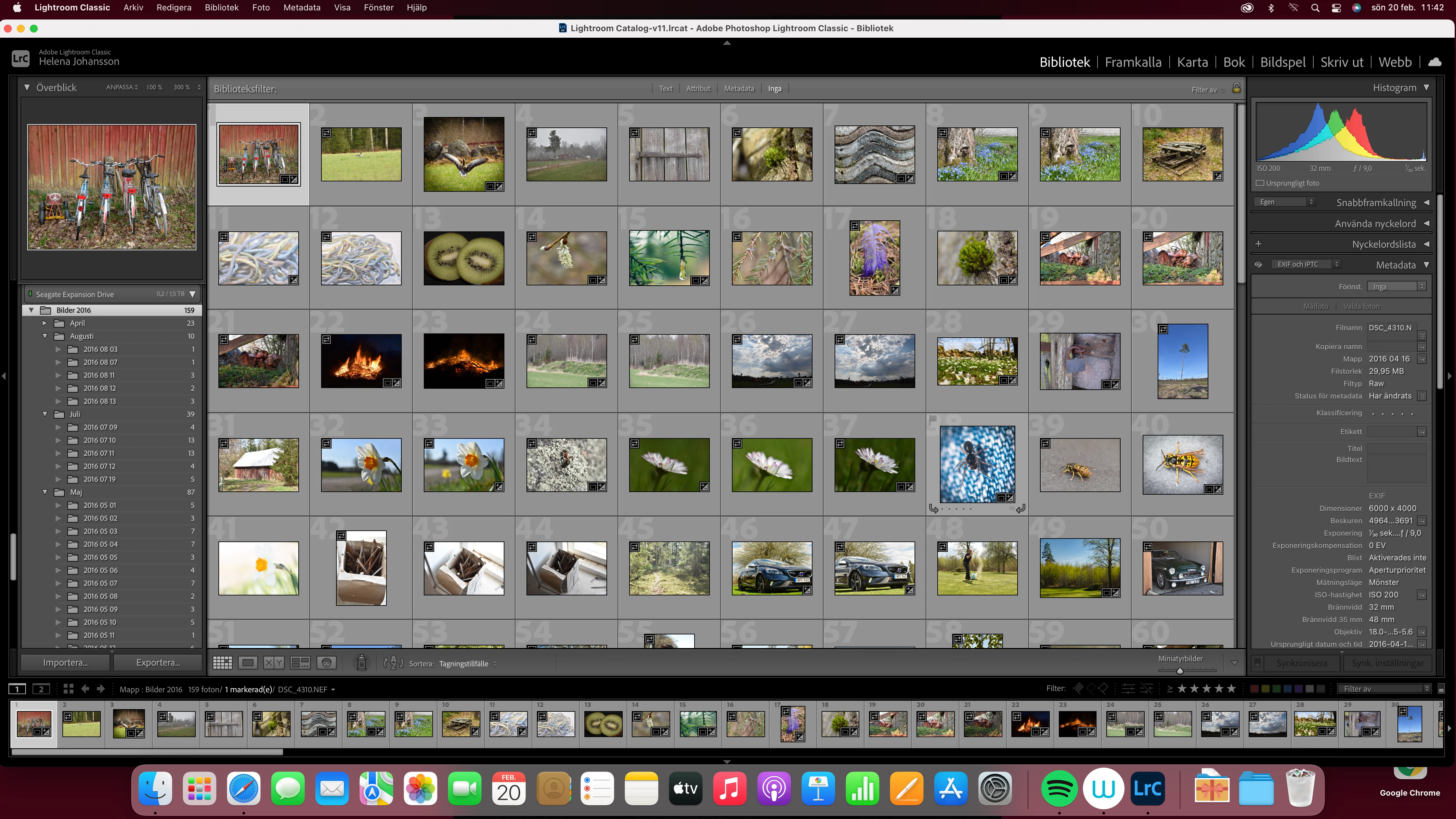Image resolution: width=1456 pixels, height=819 pixels.
Task: Click the Exportera button
Action: tap(158, 662)
